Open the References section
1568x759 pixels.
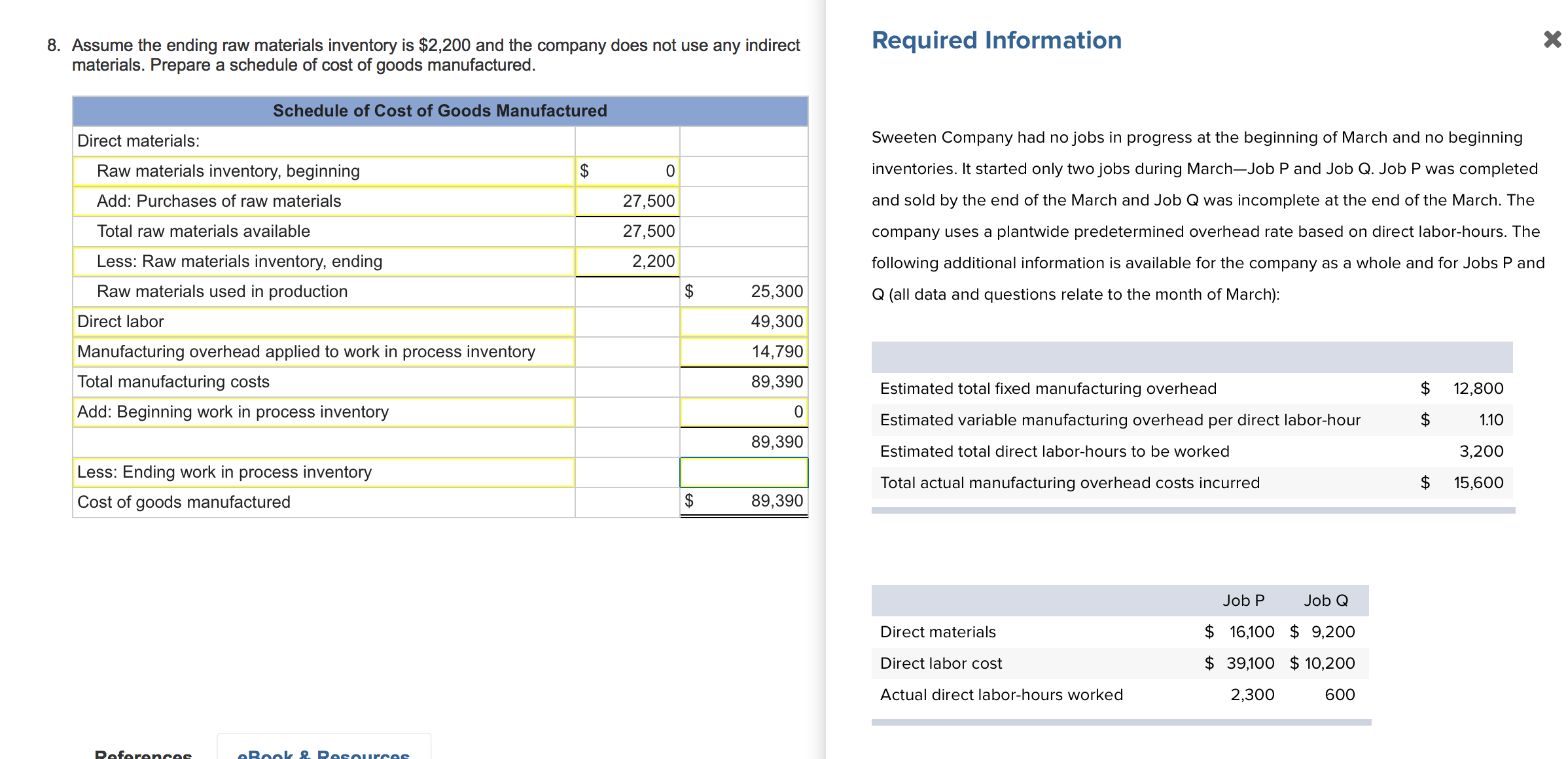click(143, 754)
